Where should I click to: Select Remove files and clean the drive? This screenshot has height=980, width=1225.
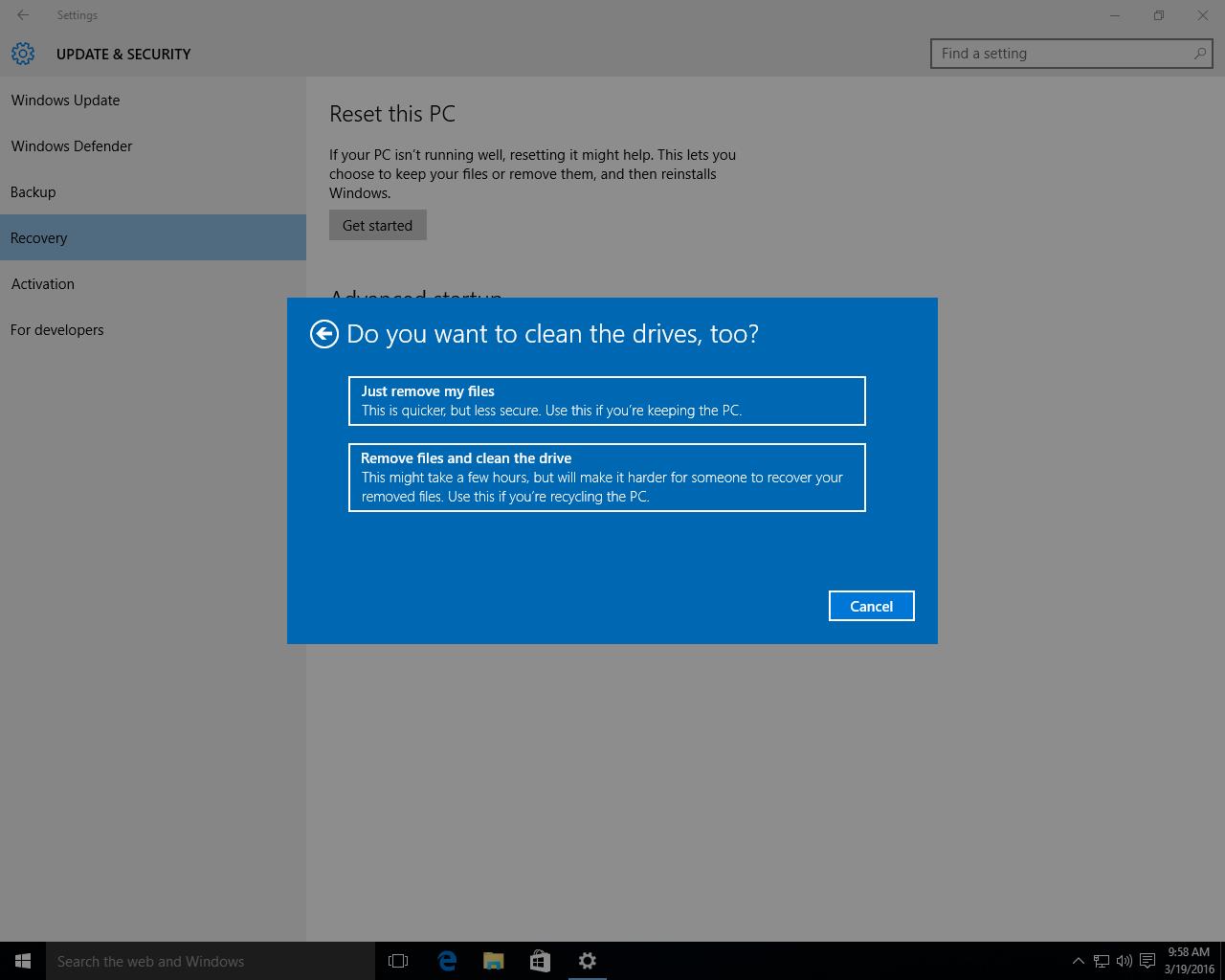[607, 478]
